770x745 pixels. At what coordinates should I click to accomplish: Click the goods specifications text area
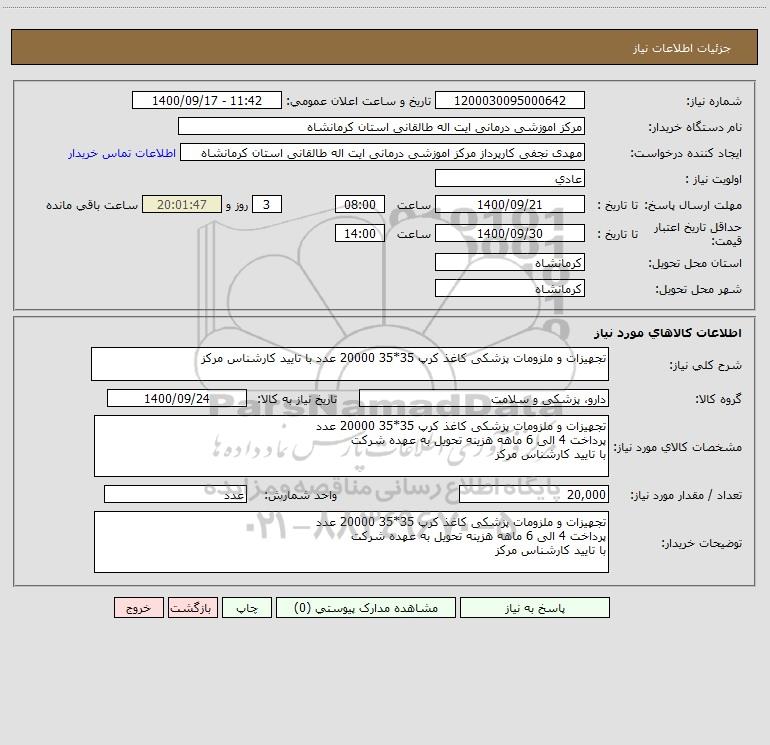click(351, 446)
